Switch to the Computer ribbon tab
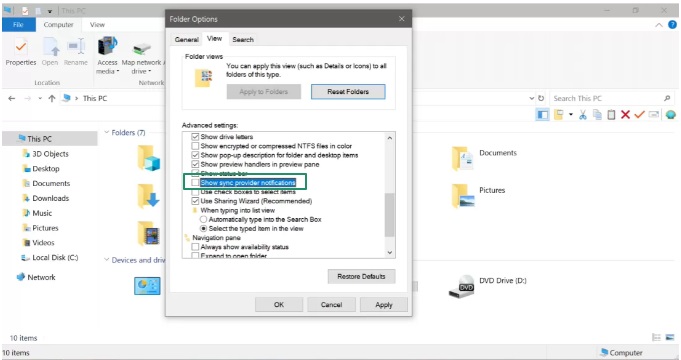Viewport: 681px width, 360px height. (x=58, y=25)
